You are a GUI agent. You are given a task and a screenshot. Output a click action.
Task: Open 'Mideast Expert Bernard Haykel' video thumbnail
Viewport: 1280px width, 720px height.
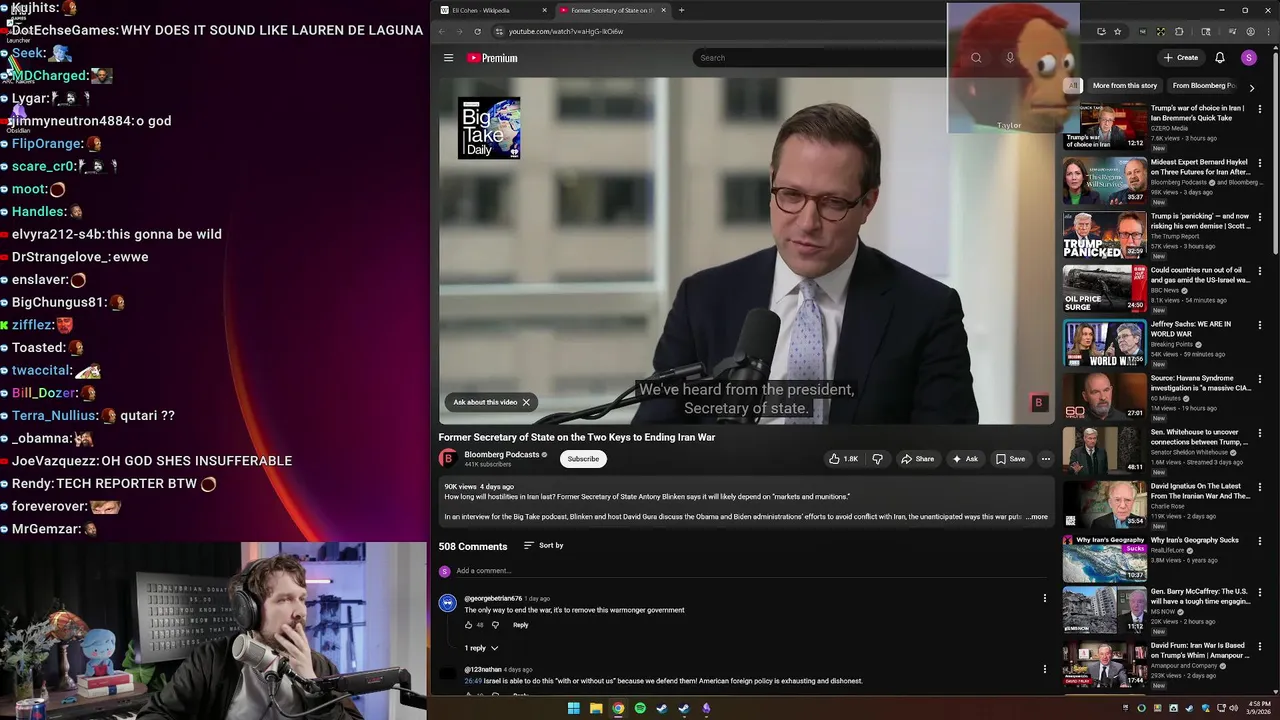pos(1105,180)
